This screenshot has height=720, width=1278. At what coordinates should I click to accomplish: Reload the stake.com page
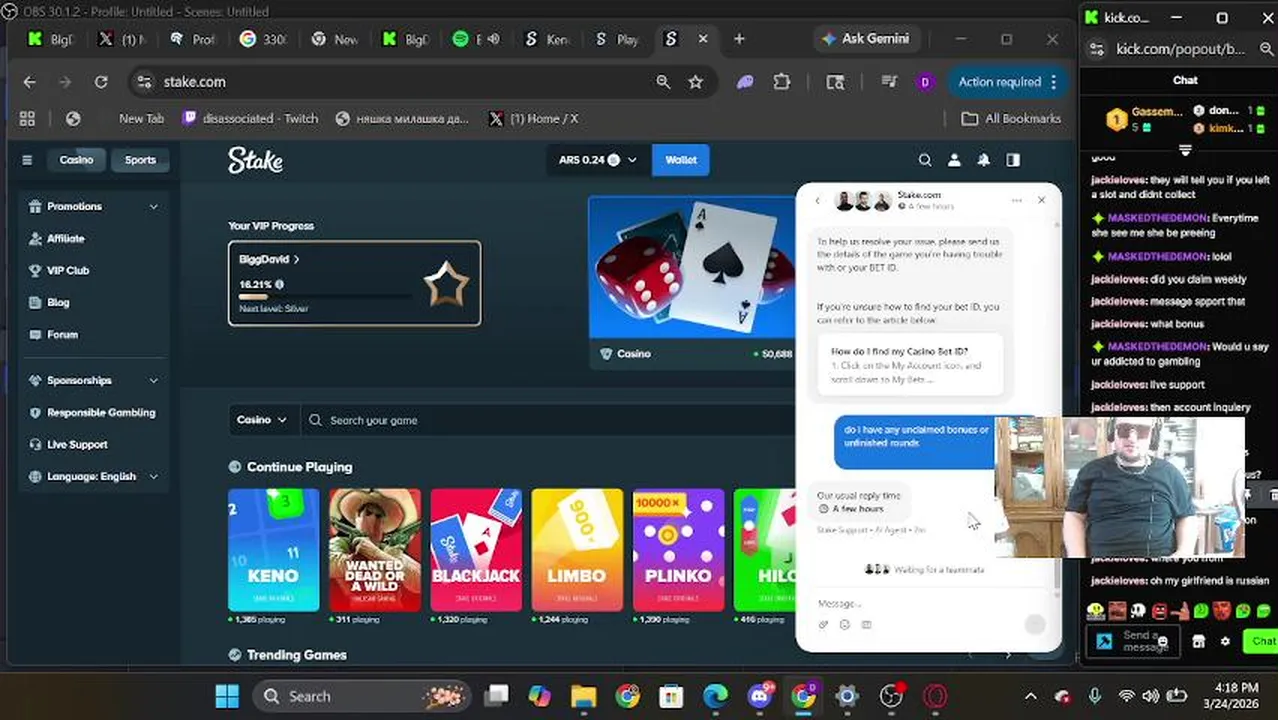[101, 82]
